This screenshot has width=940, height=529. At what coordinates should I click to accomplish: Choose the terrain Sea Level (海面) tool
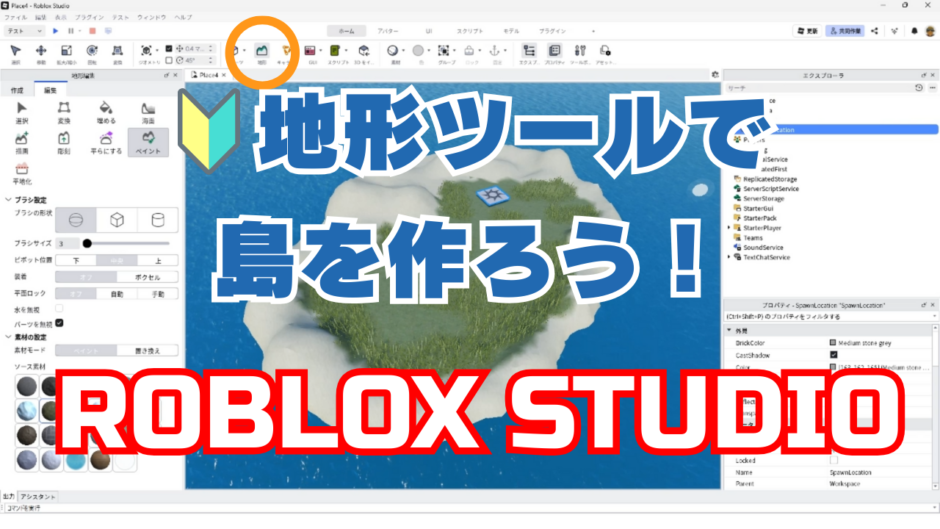[x=148, y=112]
